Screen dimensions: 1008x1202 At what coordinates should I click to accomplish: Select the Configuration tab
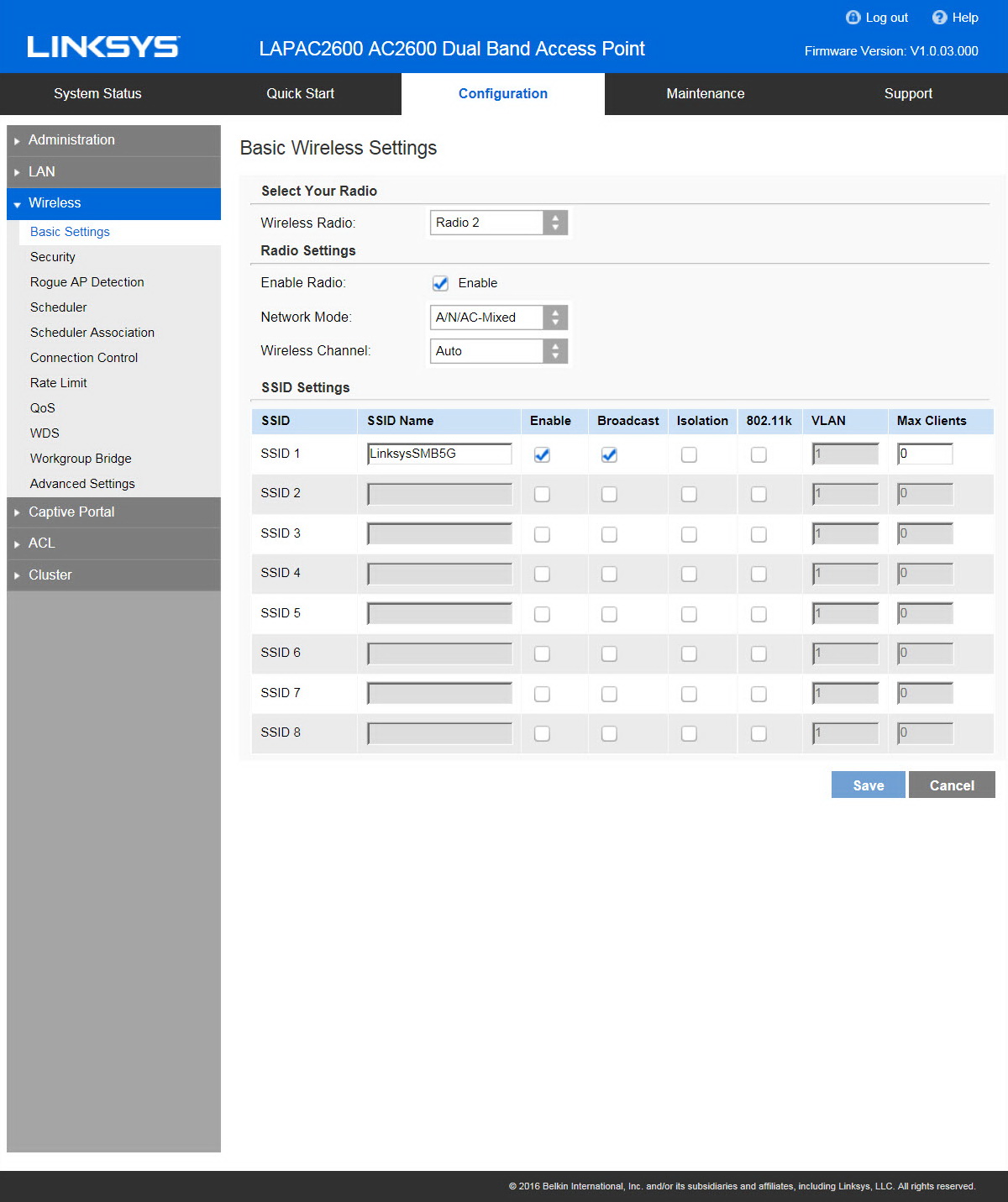[503, 94]
